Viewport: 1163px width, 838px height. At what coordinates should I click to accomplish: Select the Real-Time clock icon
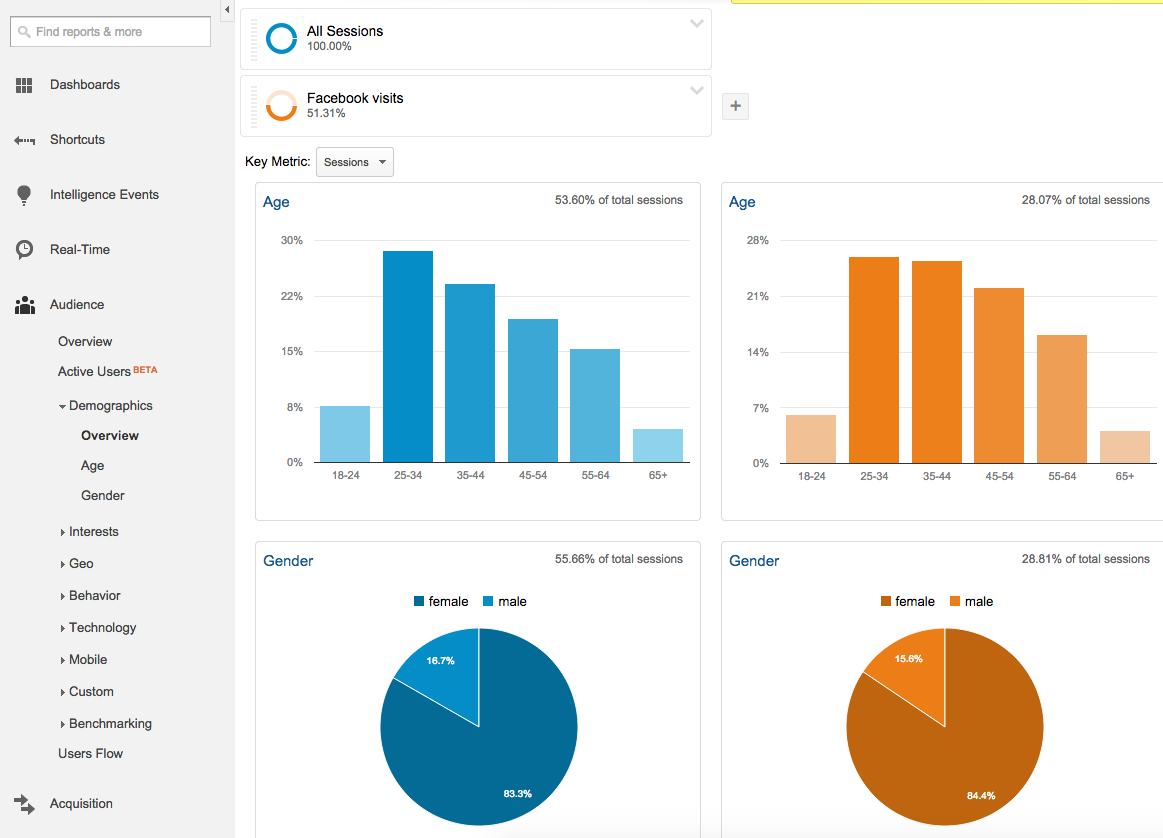pyautogui.click(x=23, y=249)
